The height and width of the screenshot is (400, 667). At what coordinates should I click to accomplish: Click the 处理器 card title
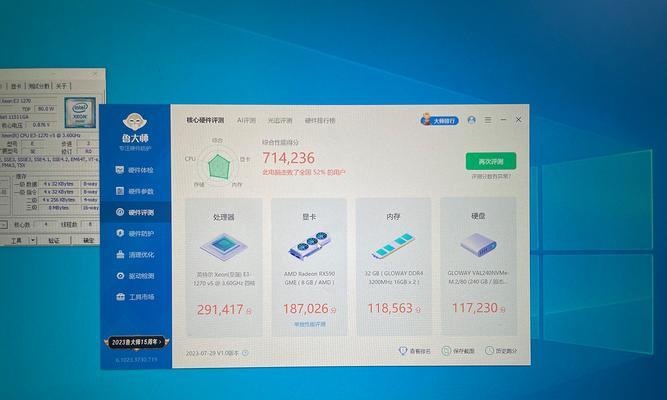click(x=224, y=217)
